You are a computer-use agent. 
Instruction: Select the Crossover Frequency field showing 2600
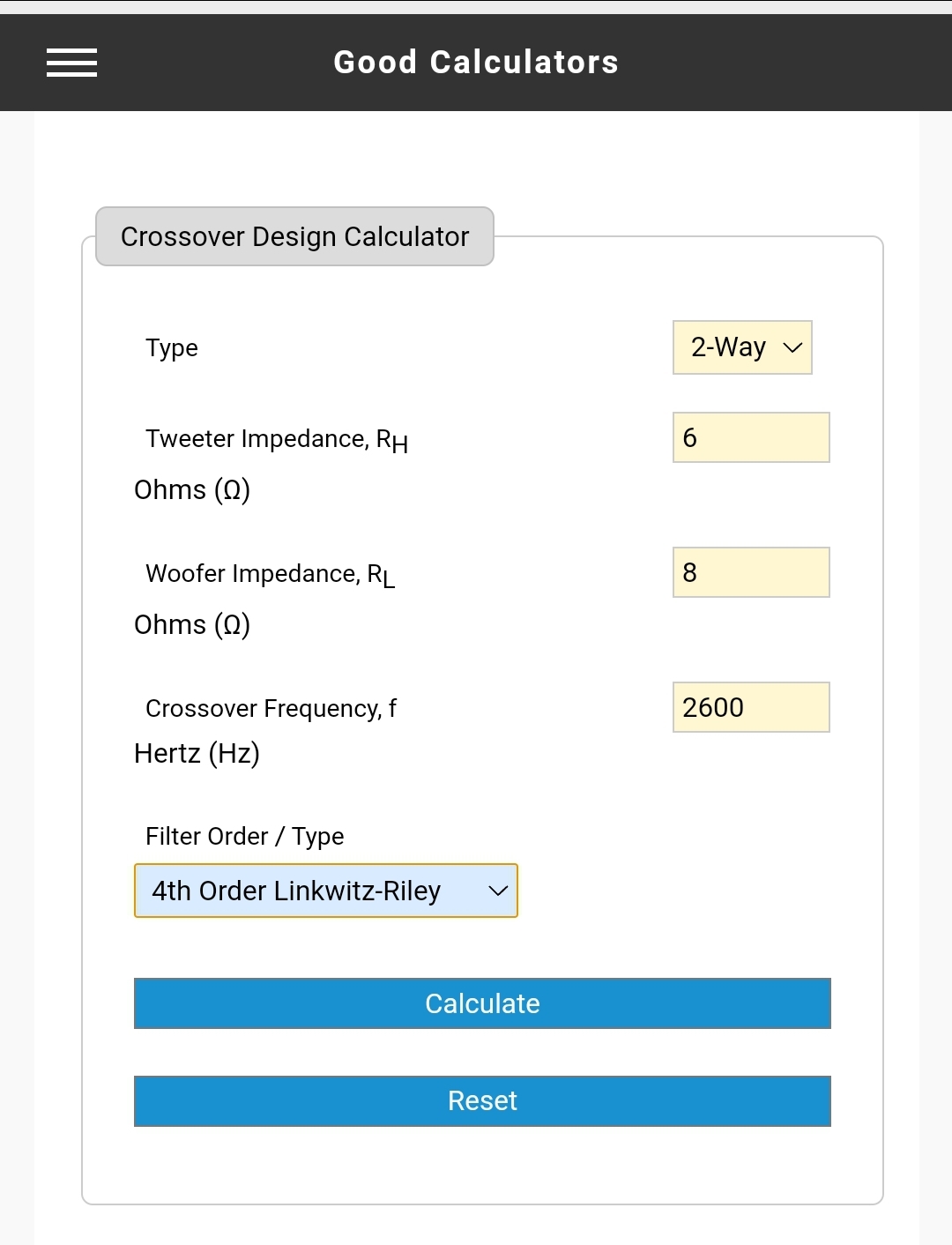click(751, 707)
